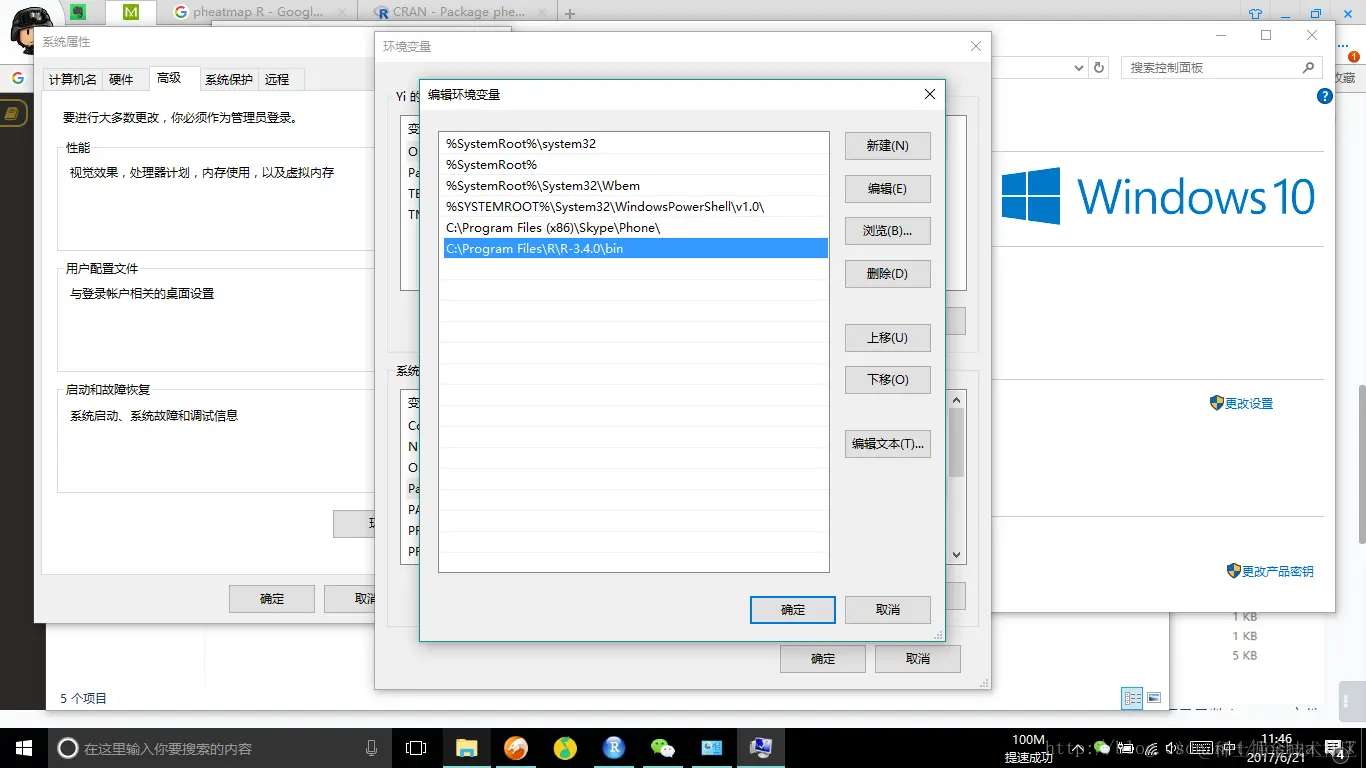Close the 编辑环境变量 dialog
The height and width of the screenshot is (768, 1366).
(x=930, y=94)
